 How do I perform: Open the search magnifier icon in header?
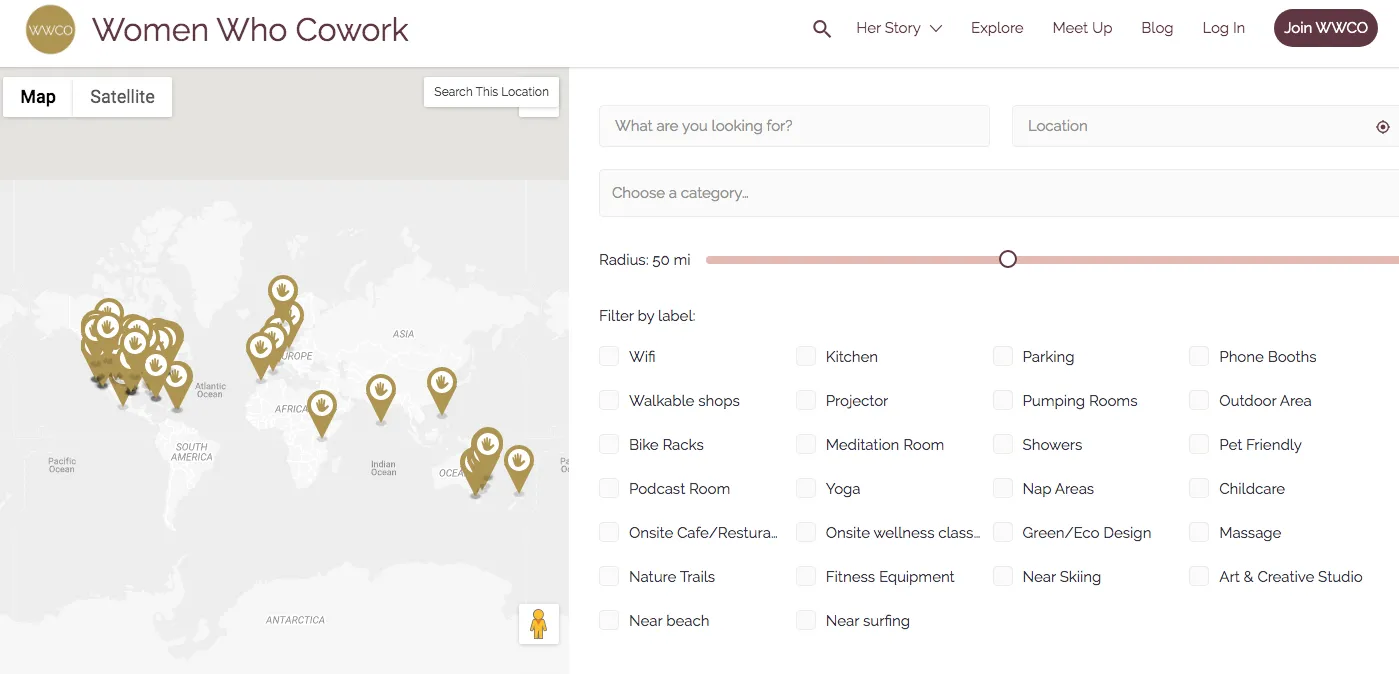822,29
